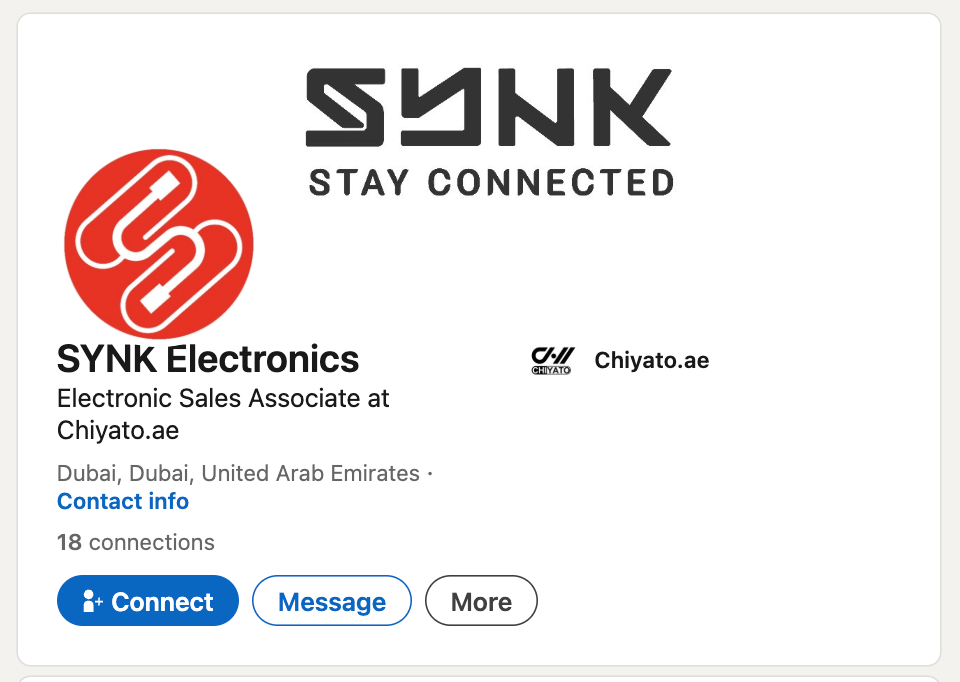This screenshot has width=960, height=682.
Task: Click the partially visible card below profile
Action: pyautogui.click(x=480, y=678)
